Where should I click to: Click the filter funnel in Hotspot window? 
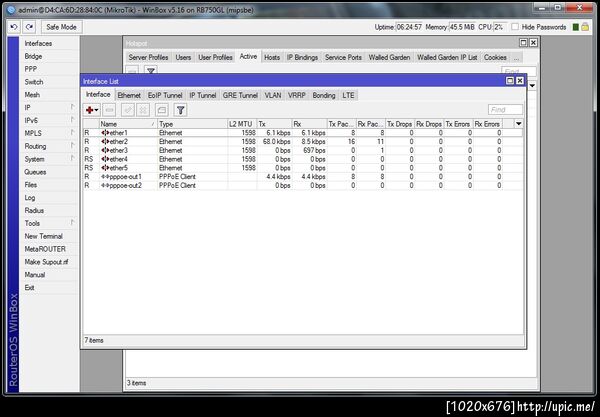point(151,70)
